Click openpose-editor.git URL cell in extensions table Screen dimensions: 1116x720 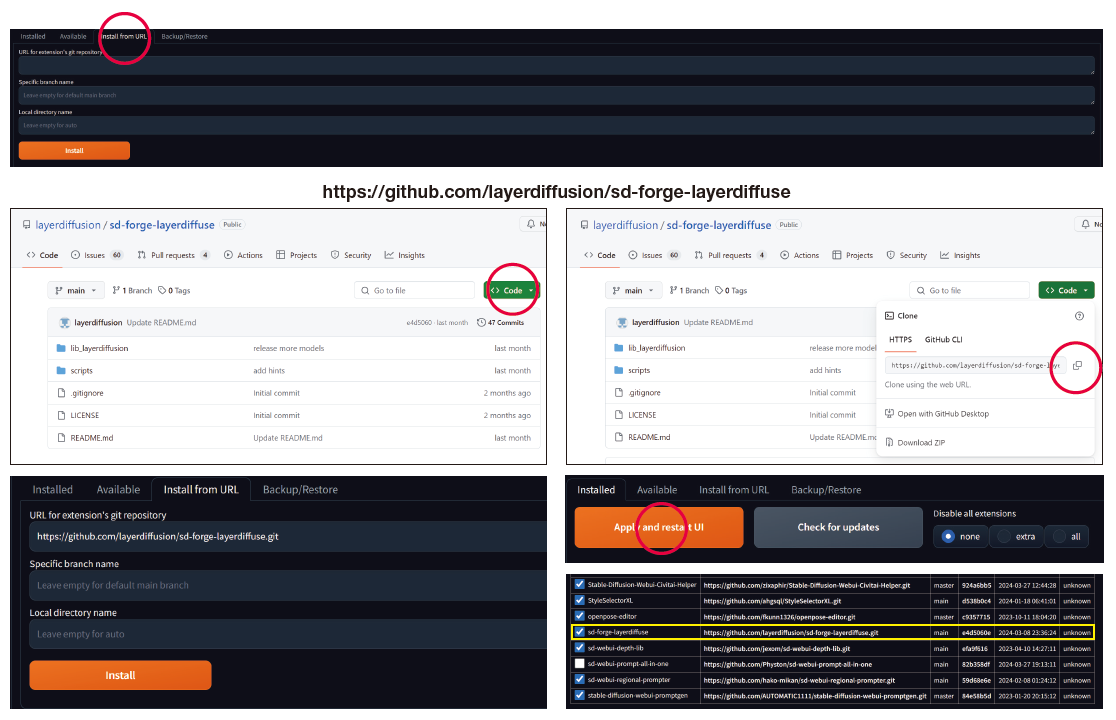tap(815, 617)
